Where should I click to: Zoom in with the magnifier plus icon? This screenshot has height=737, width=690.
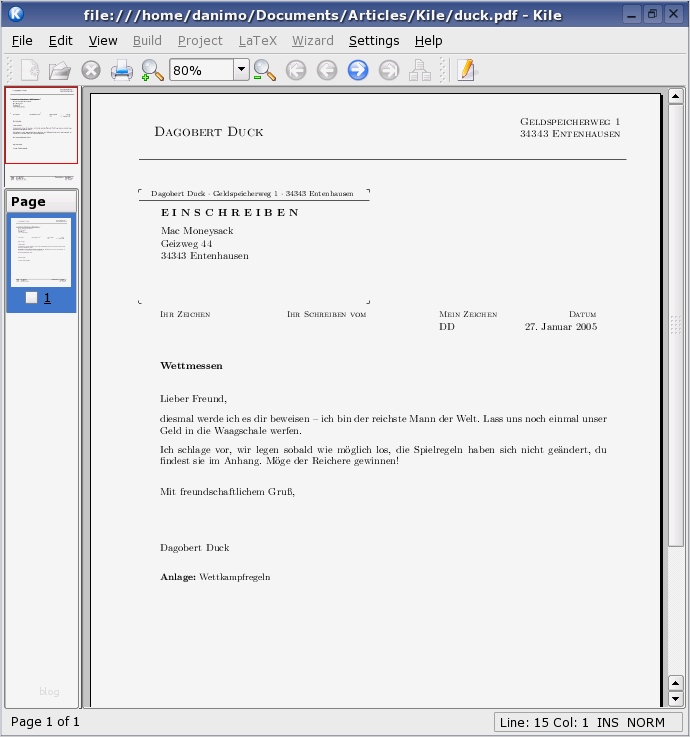[x=152, y=71]
